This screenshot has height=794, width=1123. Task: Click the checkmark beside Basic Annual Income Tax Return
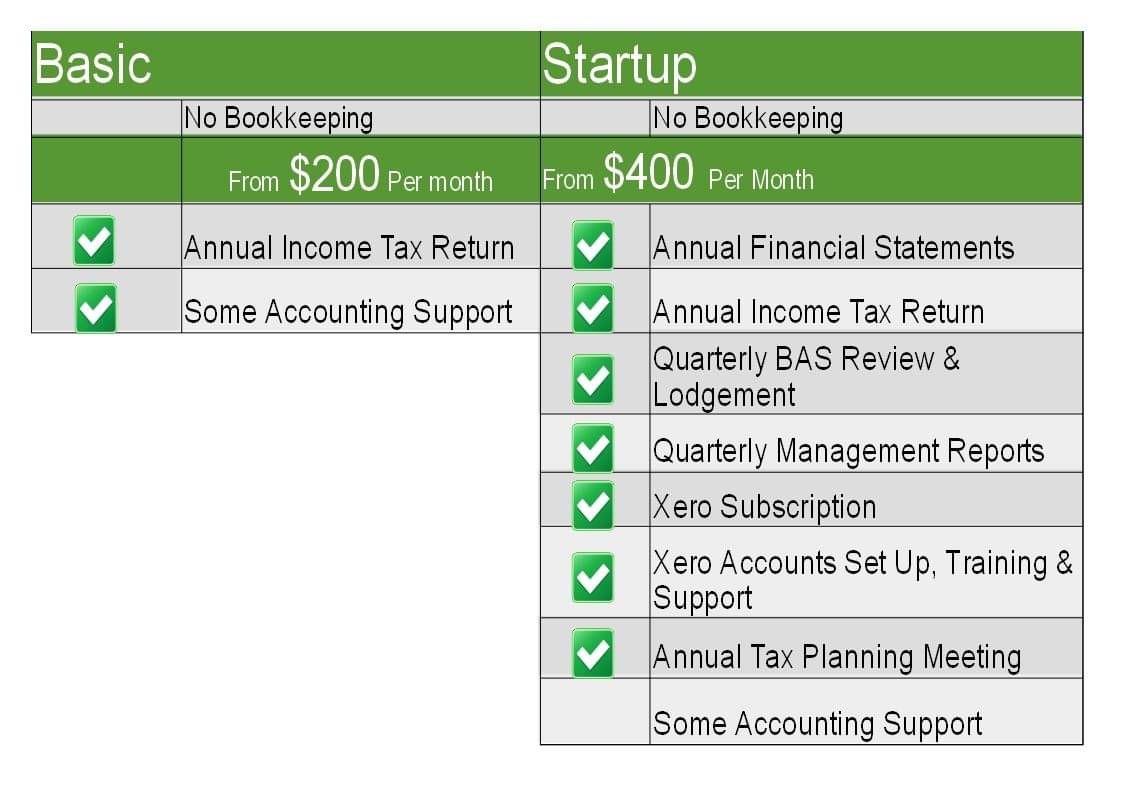[x=94, y=241]
